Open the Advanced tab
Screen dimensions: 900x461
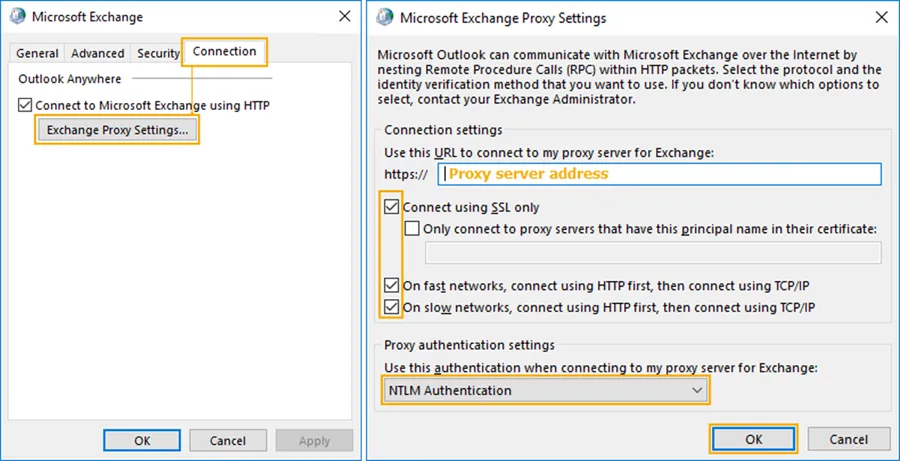[98, 53]
